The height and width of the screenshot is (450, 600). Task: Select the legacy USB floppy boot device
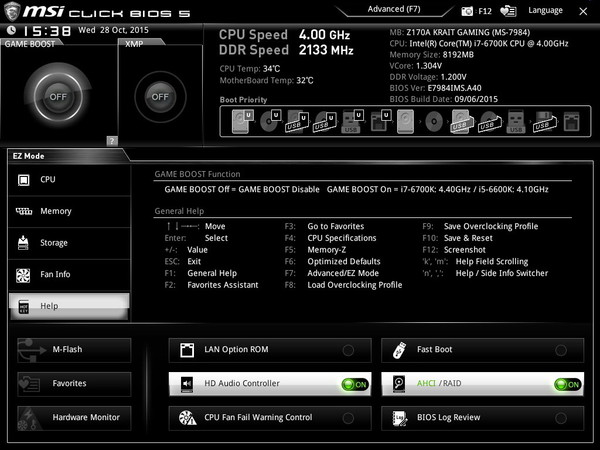[x=545, y=121]
